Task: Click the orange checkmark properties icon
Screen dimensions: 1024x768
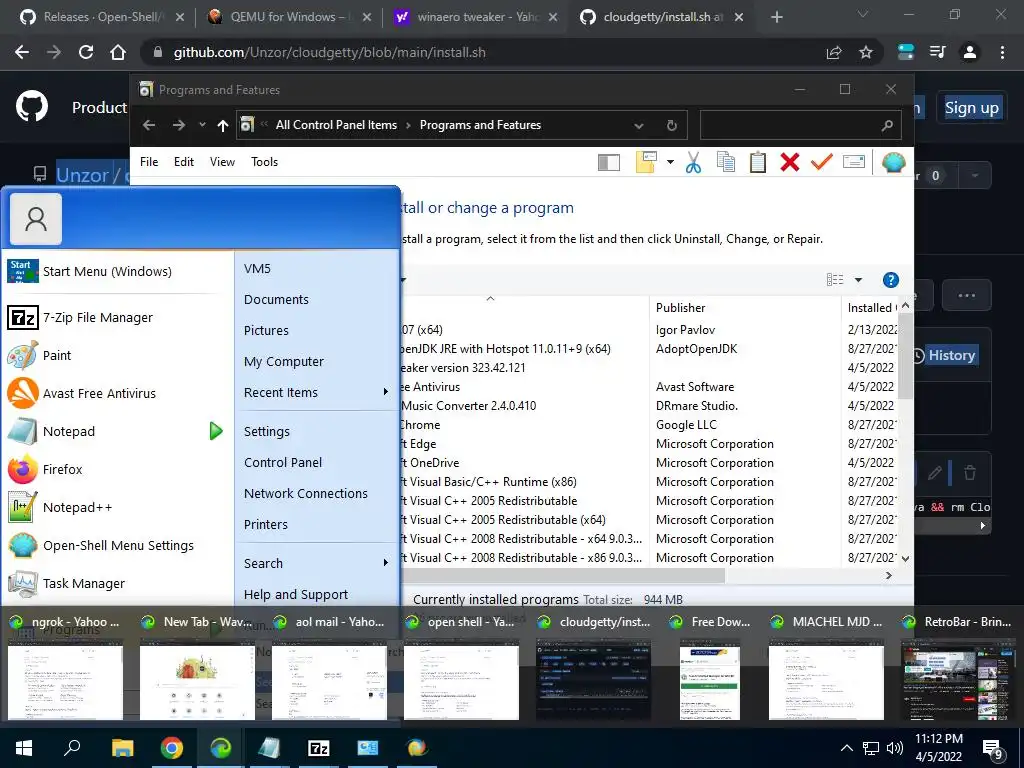Action: pyautogui.click(x=822, y=161)
